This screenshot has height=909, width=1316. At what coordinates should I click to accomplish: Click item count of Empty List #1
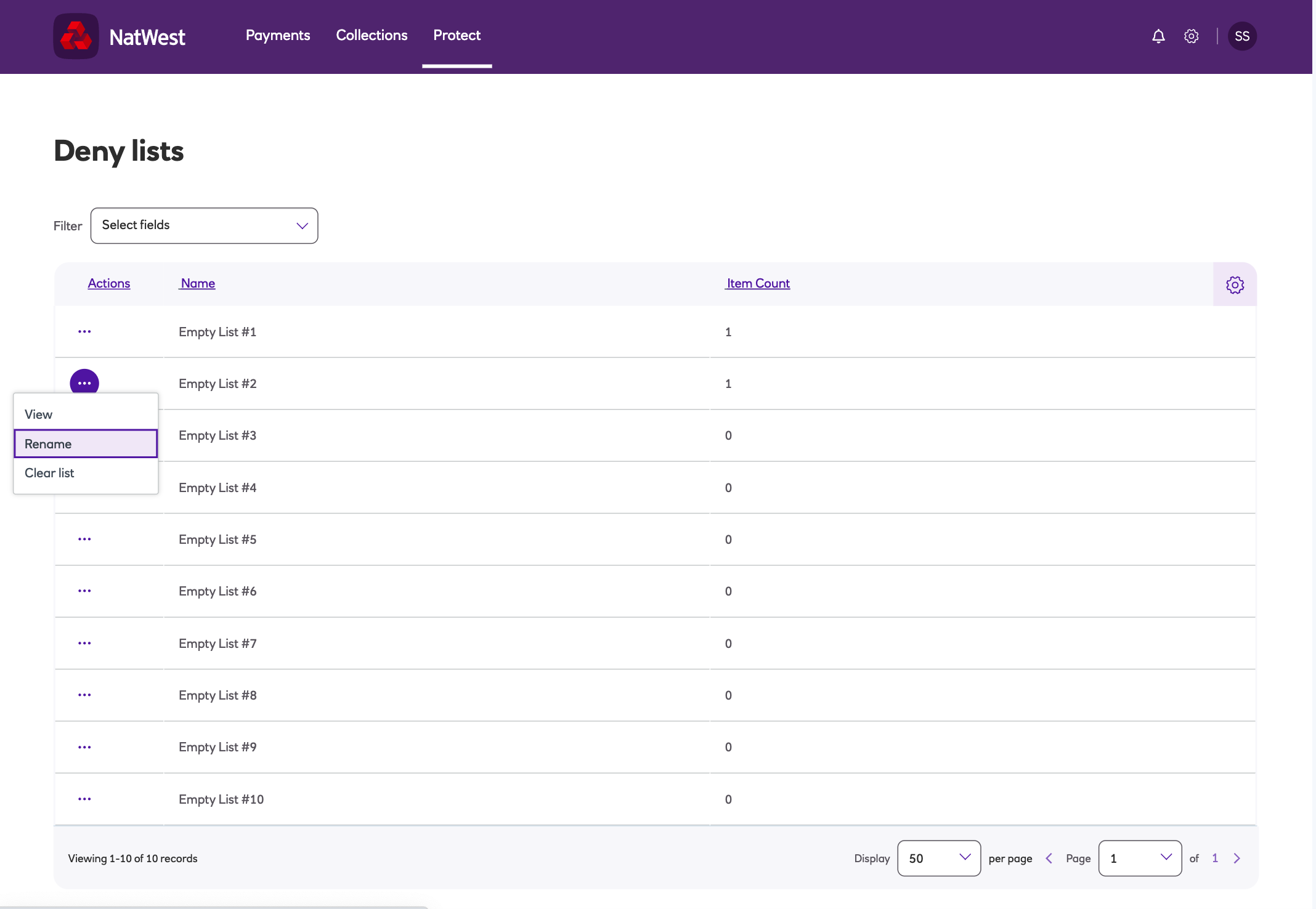[728, 332]
